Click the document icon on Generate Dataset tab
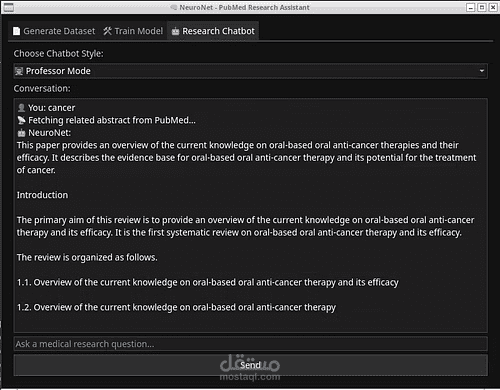The image size is (500, 390). pyautogui.click(x=16, y=31)
